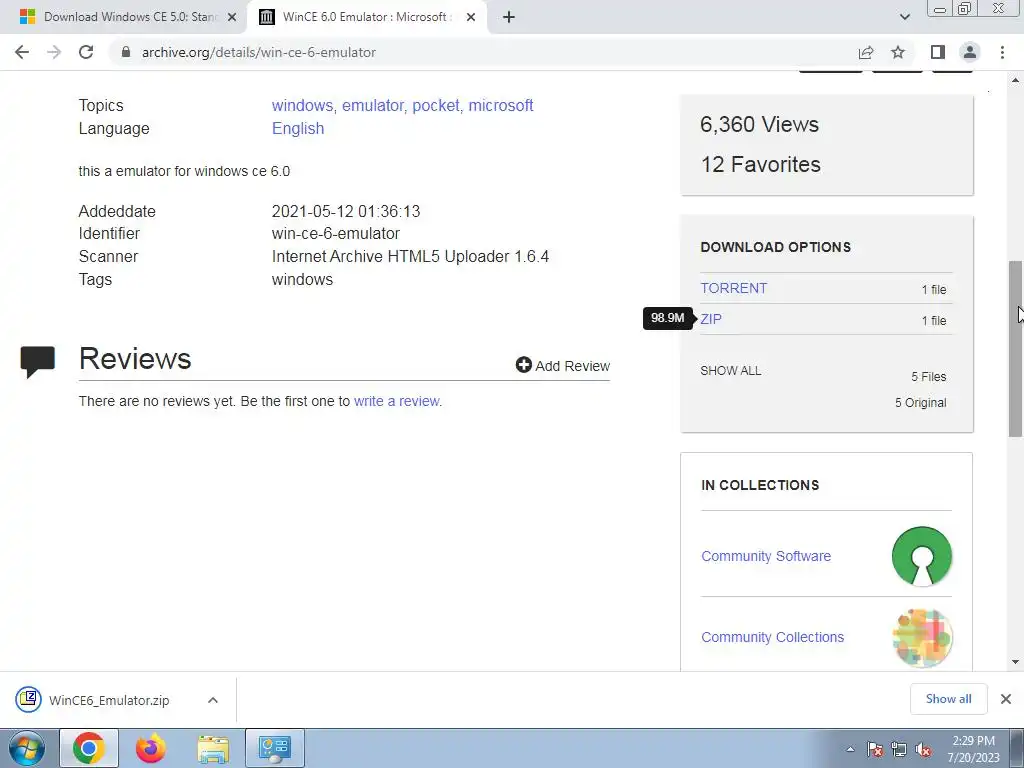Close the downloads bar

[x=1006, y=699]
